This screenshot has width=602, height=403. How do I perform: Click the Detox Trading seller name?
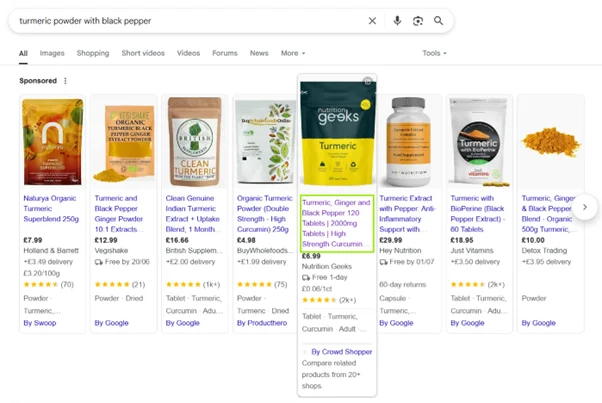(x=544, y=251)
